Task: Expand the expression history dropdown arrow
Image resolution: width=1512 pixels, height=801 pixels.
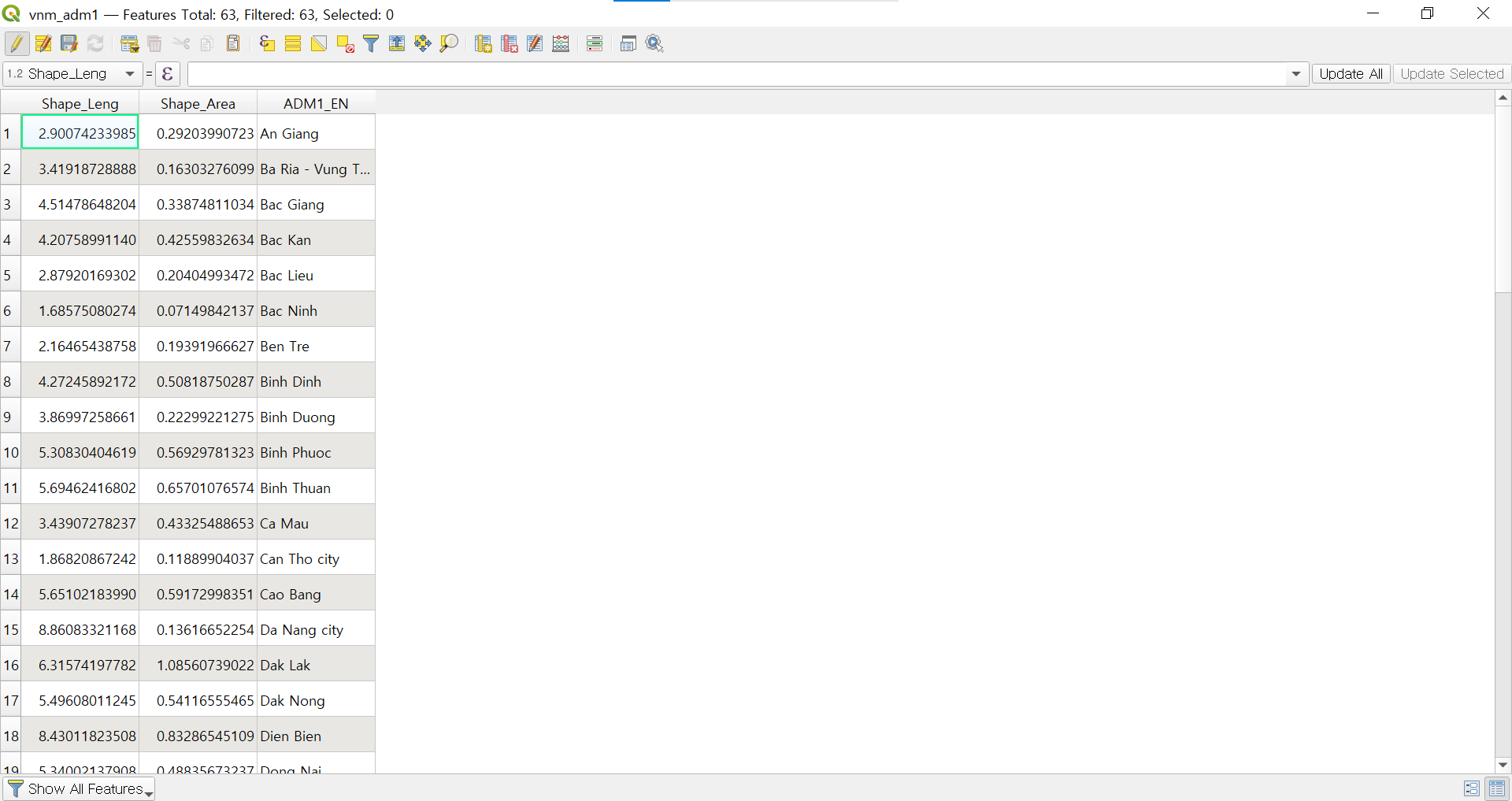Action: click(1296, 74)
